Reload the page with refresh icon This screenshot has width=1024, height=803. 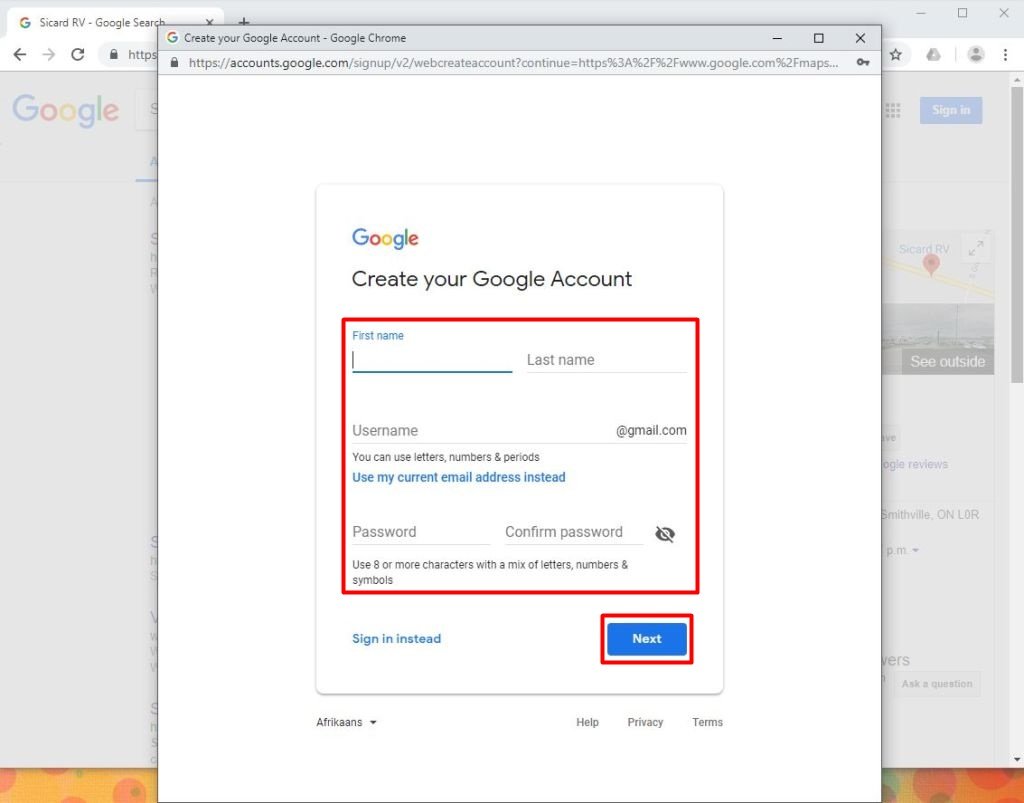(78, 55)
